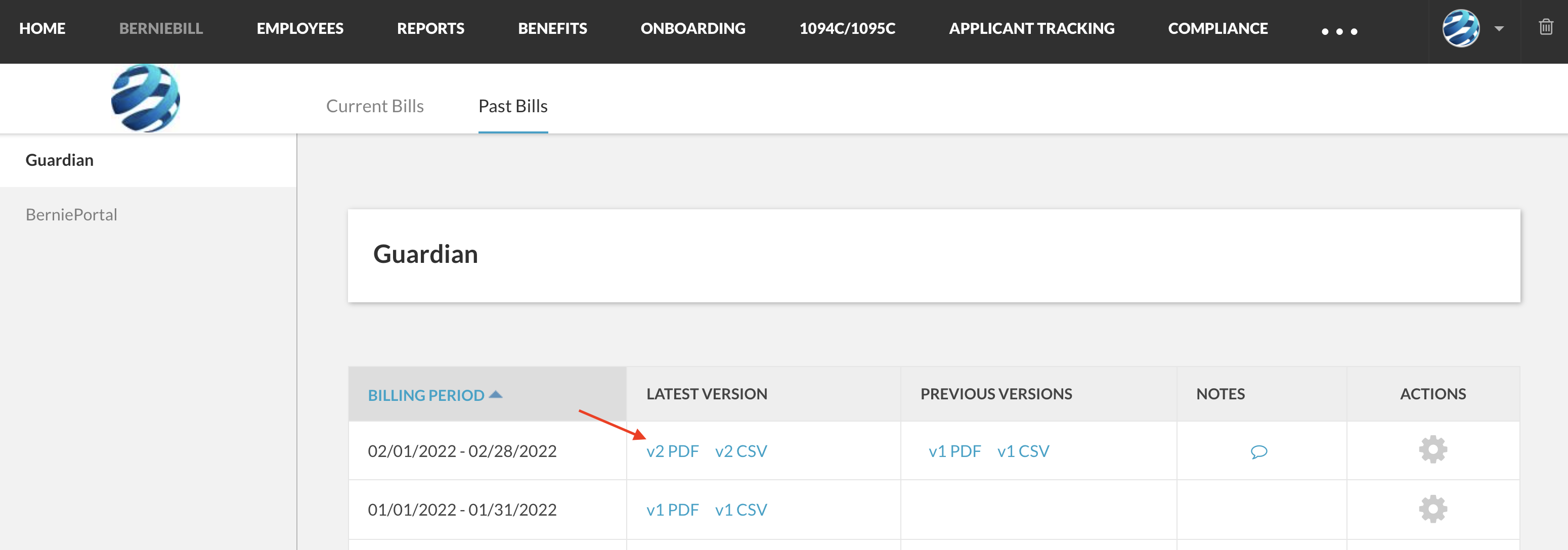Open BERNIEBILL navigation item

[x=161, y=29]
